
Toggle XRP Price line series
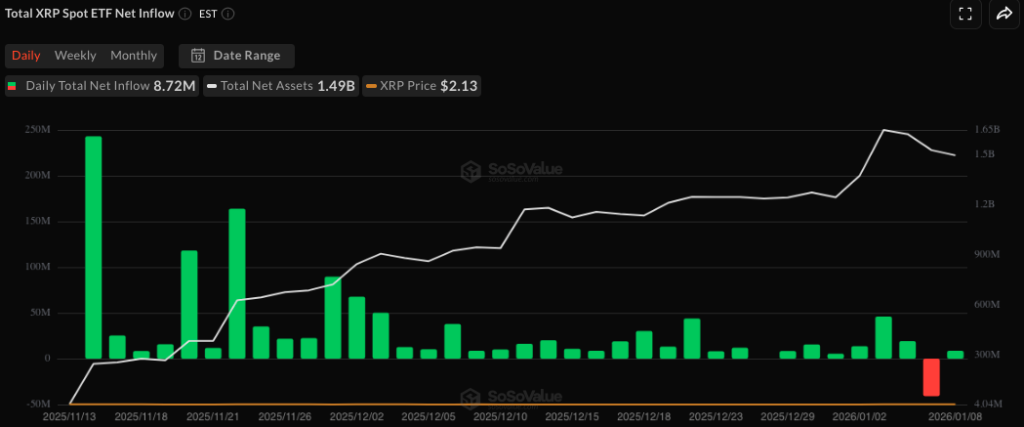coord(422,86)
